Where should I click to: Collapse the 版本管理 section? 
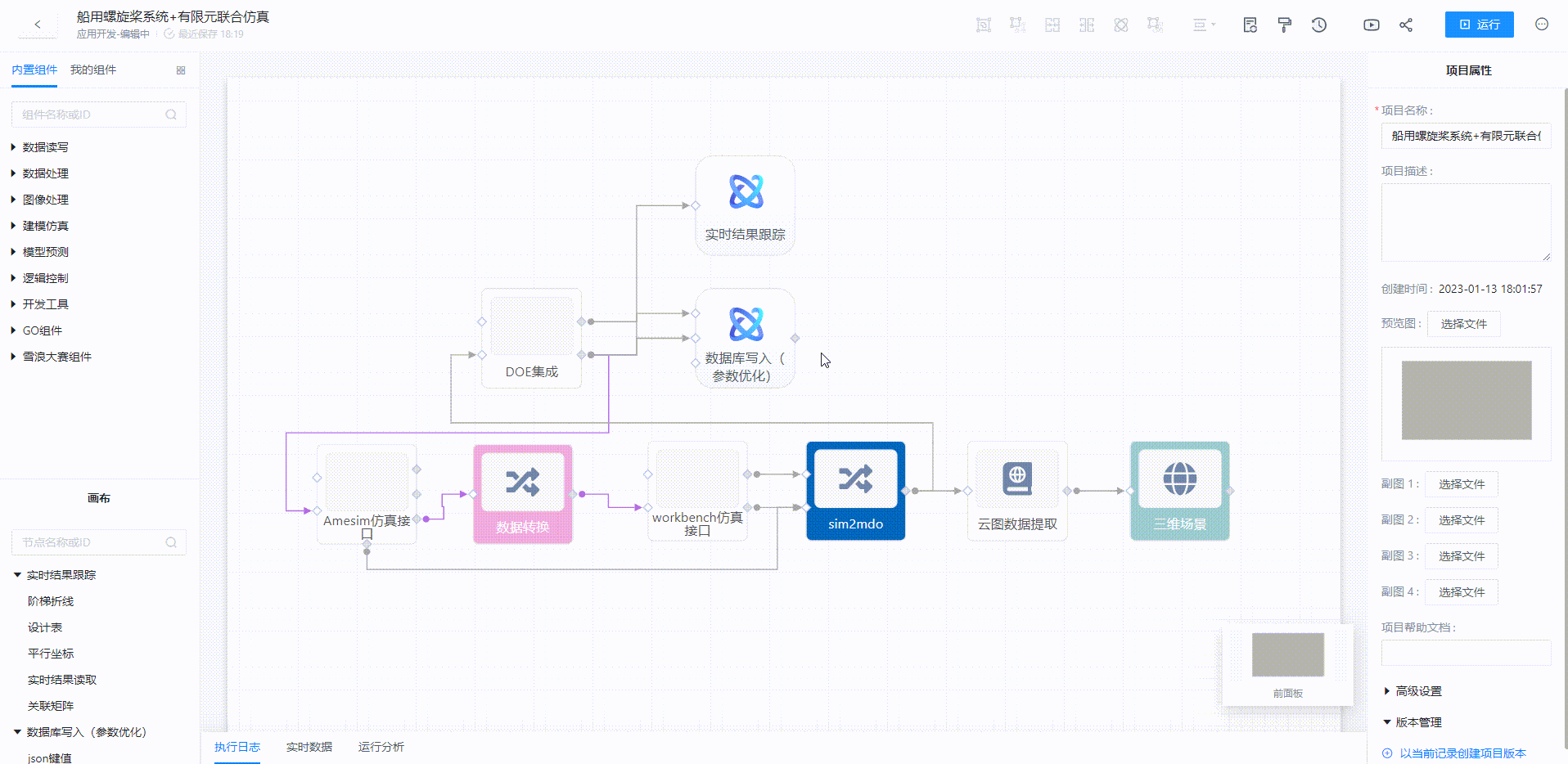tap(1387, 722)
